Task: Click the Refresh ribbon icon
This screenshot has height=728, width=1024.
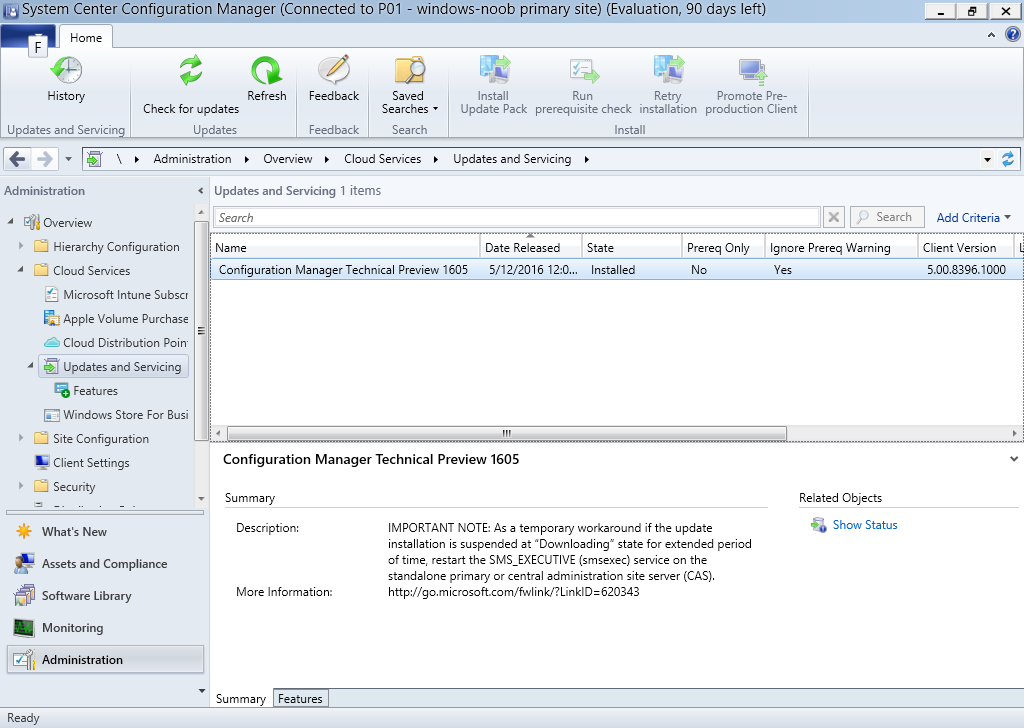Action: tap(266, 71)
